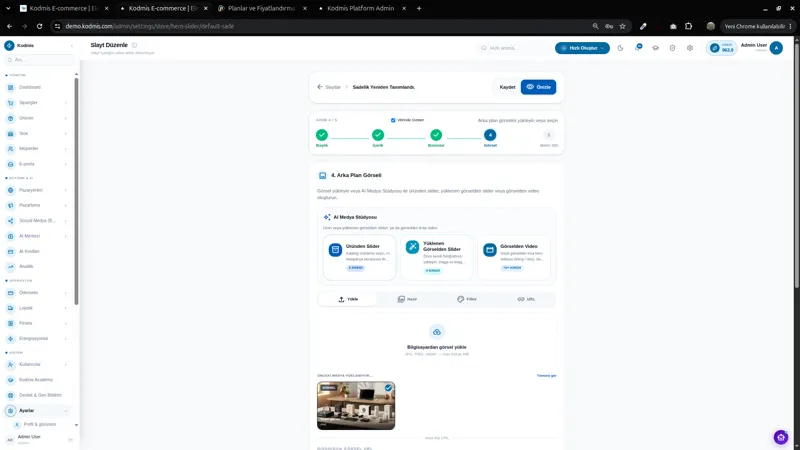Click the Kaydet button
Viewport: 800px width, 450px height.
click(x=507, y=87)
